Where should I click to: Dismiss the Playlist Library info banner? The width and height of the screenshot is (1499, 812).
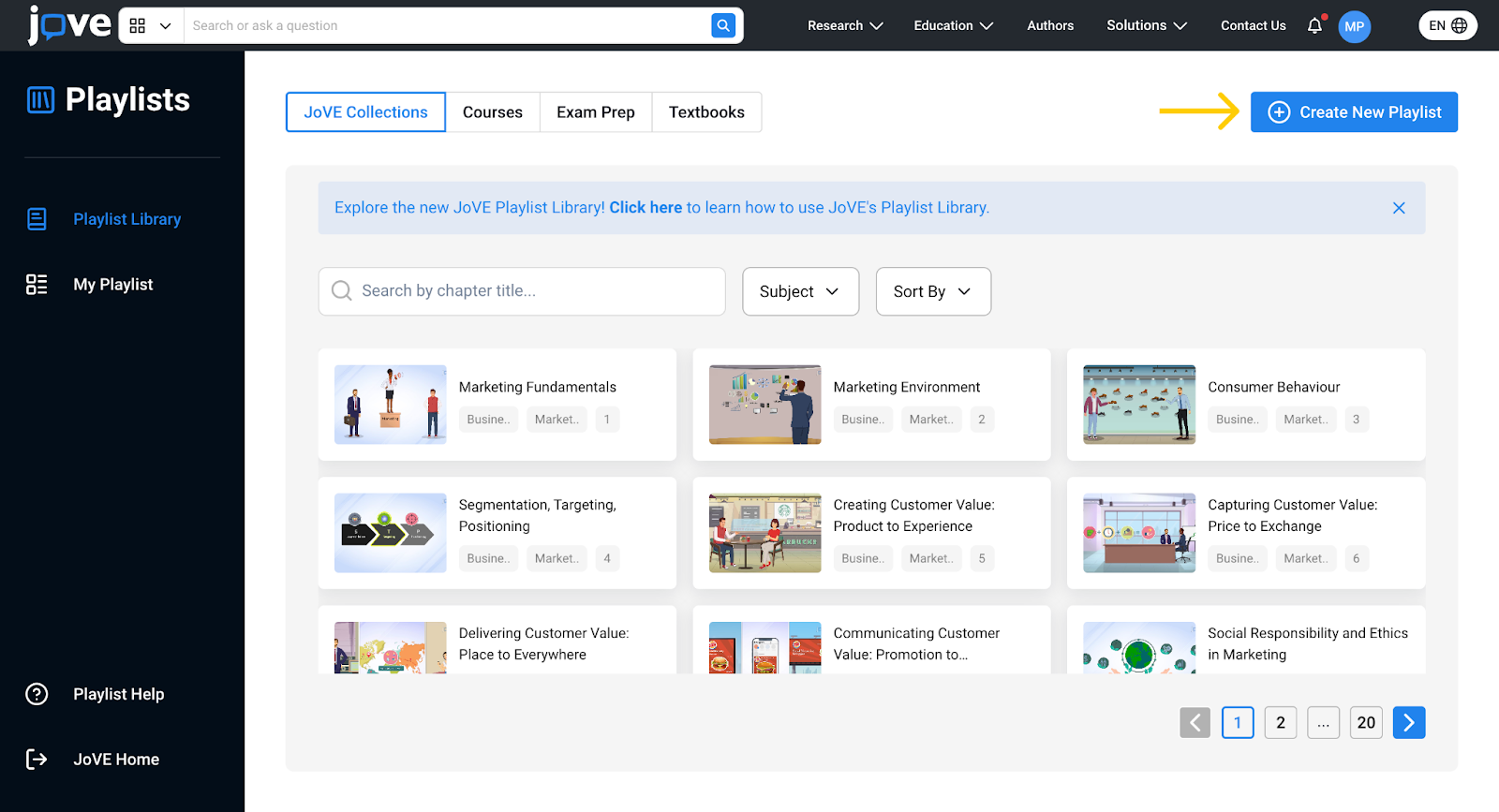(1399, 208)
